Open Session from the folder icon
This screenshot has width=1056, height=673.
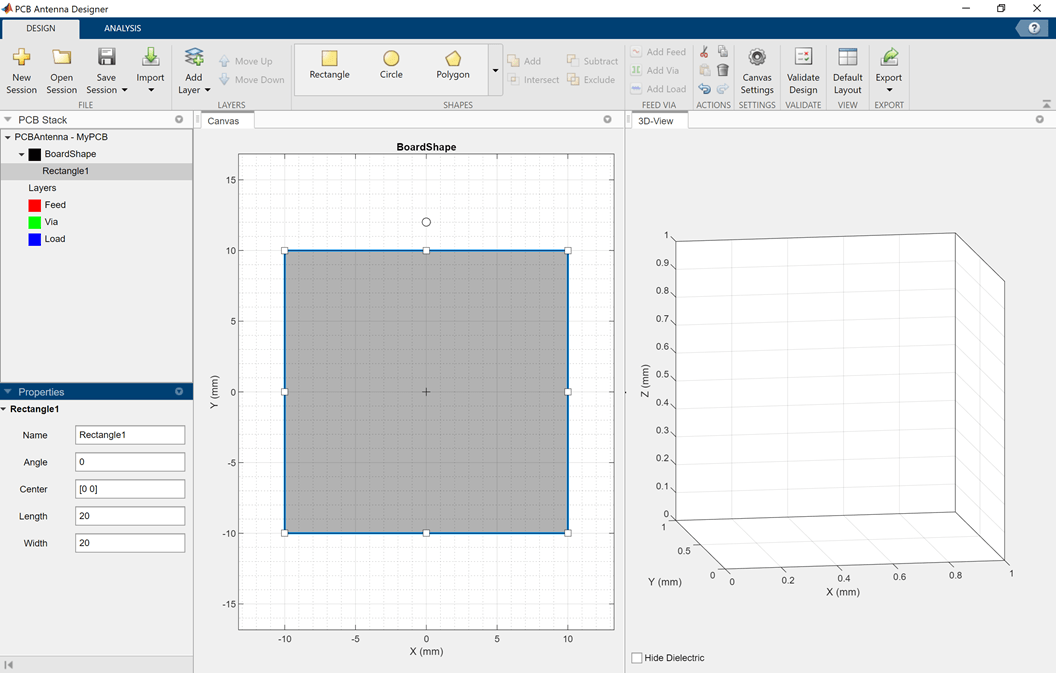click(x=61, y=71)
